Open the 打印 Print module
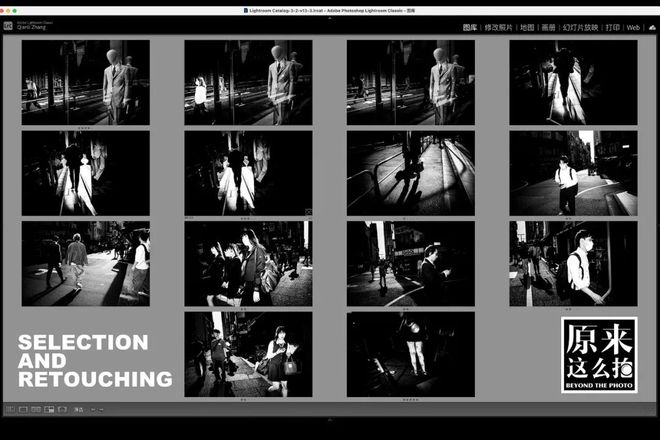The height and width of the screenshot is (440, 660). point(612,27)
